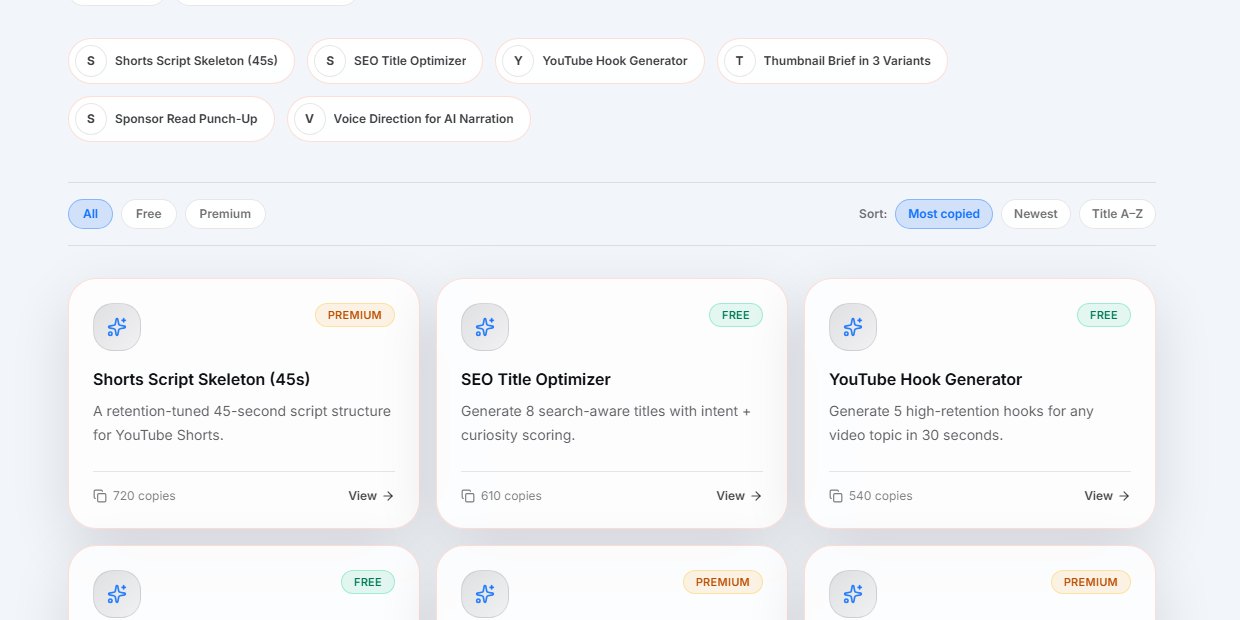Screen dimensions: 1240x620
Task: Click the Y avatar on YouTube Hook chip
Action: (x=518, y=61)
